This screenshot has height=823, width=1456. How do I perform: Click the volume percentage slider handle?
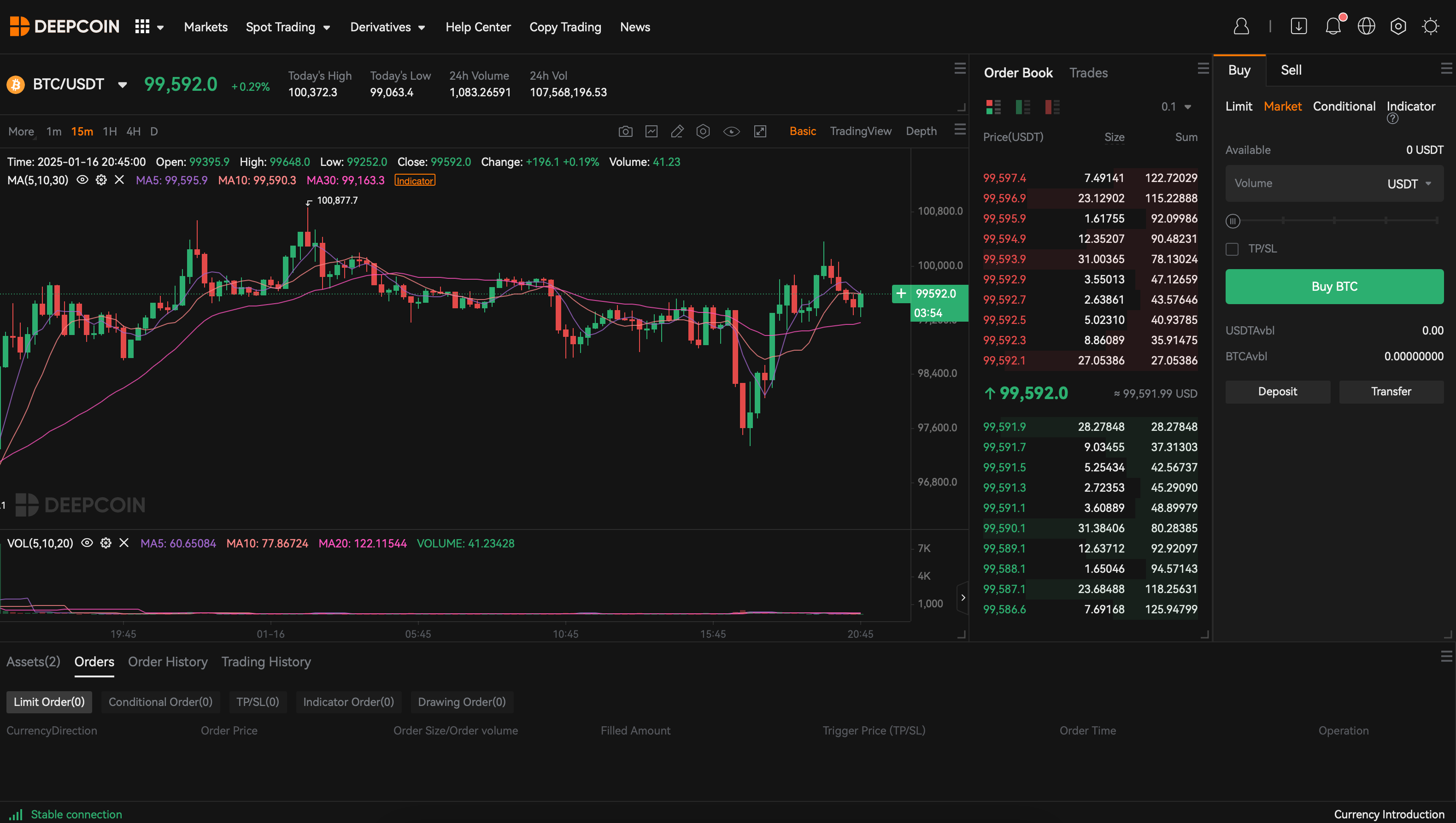click(x=1233, y=221)
